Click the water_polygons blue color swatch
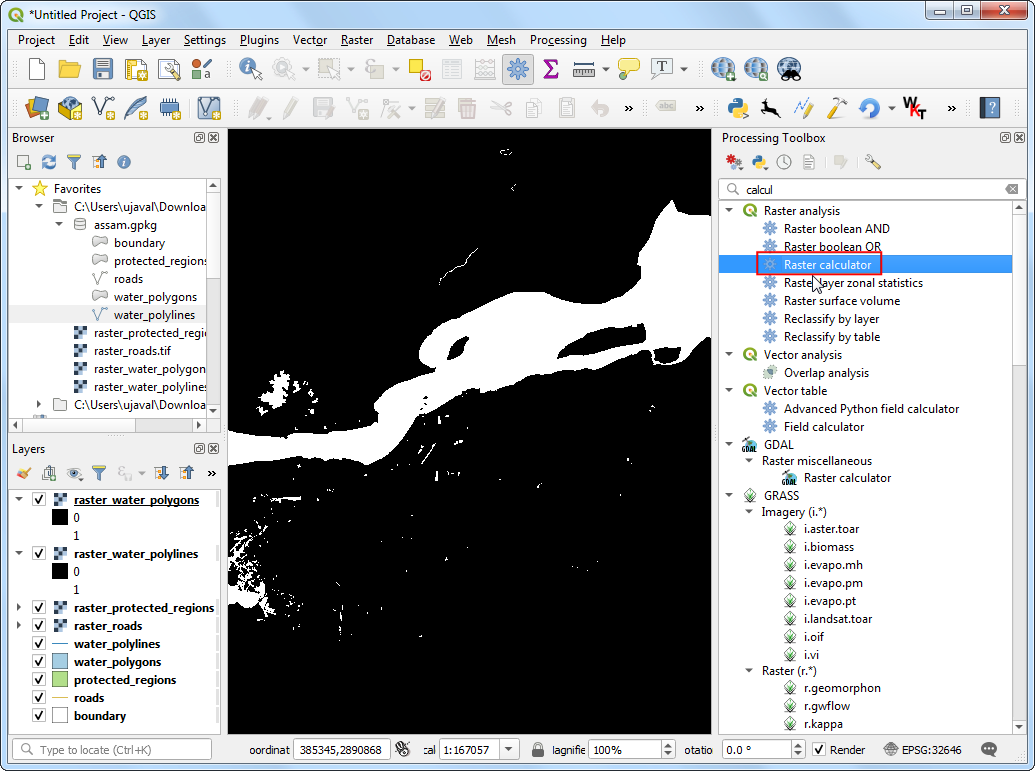This screenshot has height=771, width=1035. (x=59, y=662)
